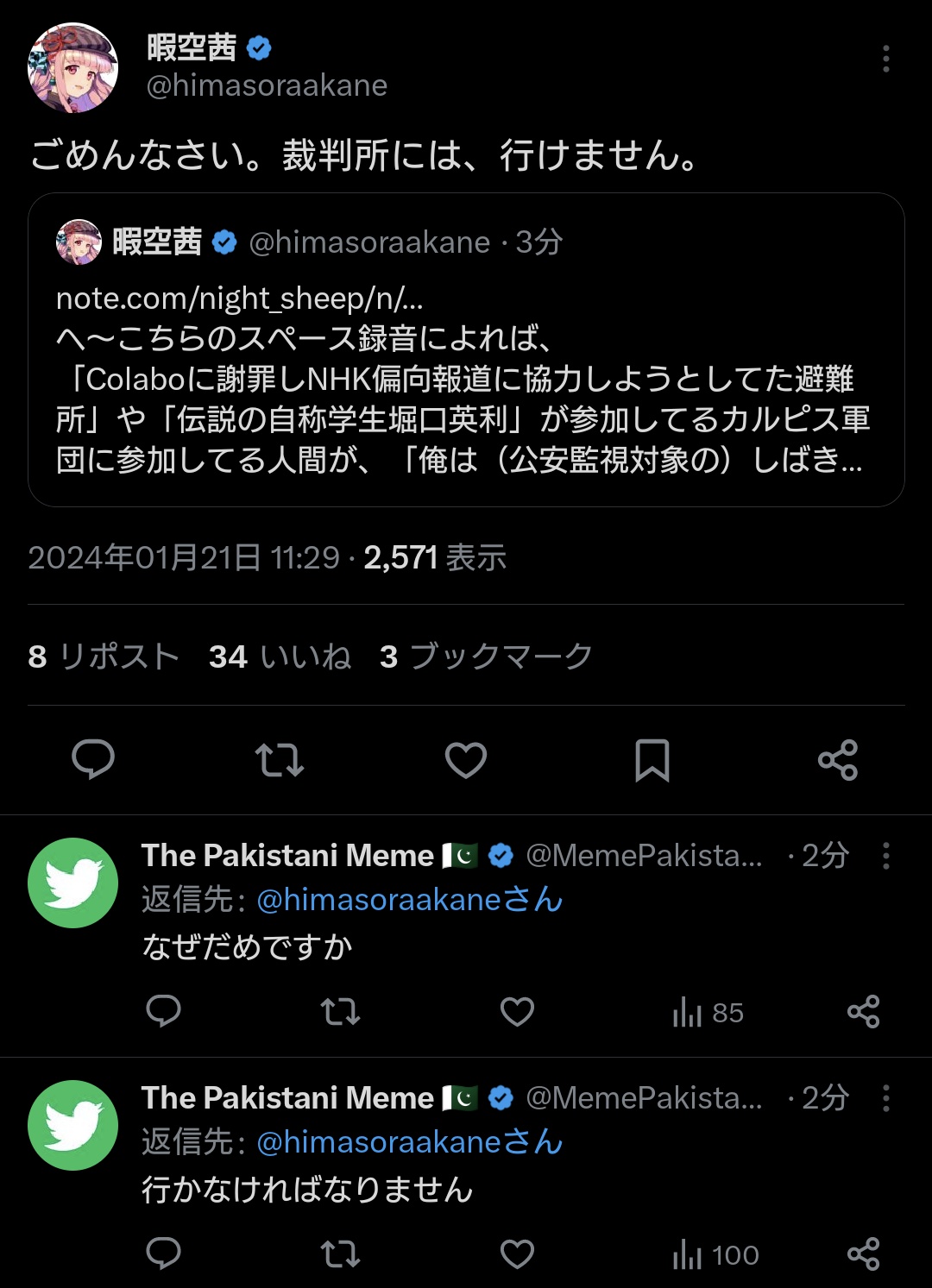The height and width of the screenshot is (1288, 932).
Task: Open three-dot menu on main post
Action: (885, 59)
